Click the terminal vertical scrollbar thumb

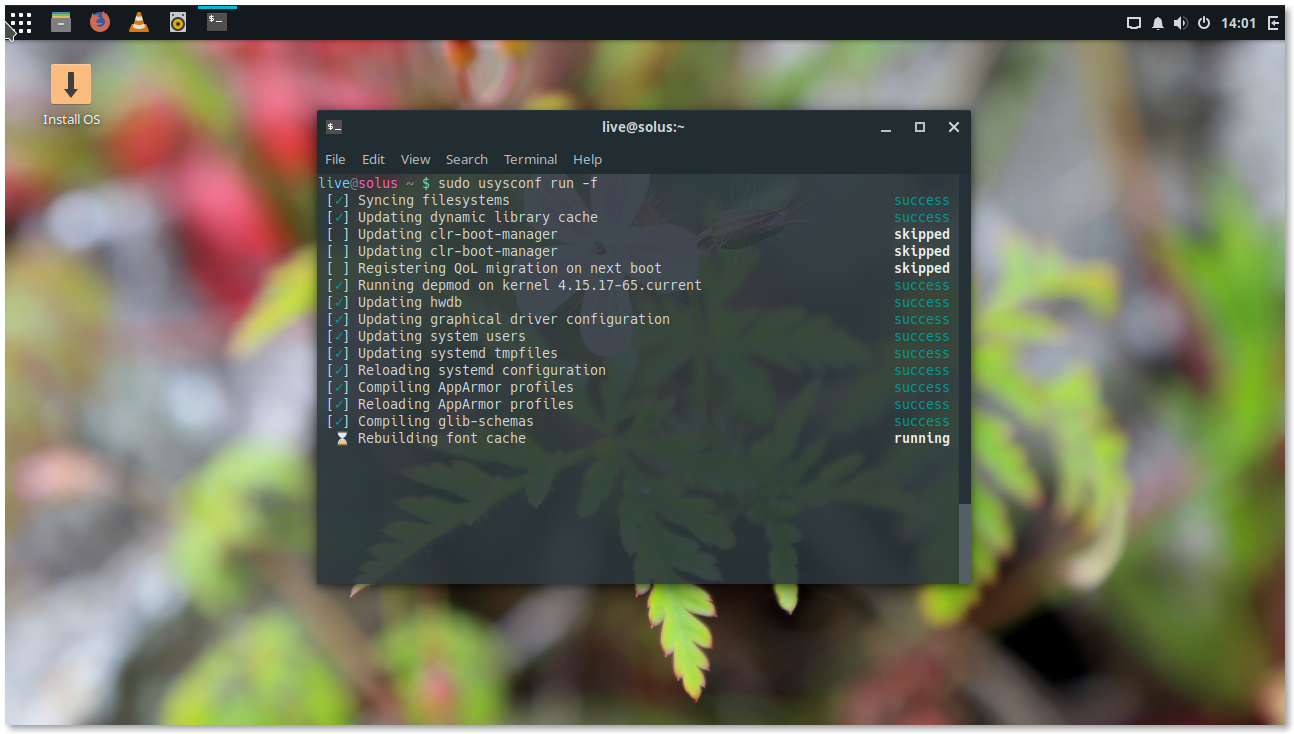tap(964, 542)
